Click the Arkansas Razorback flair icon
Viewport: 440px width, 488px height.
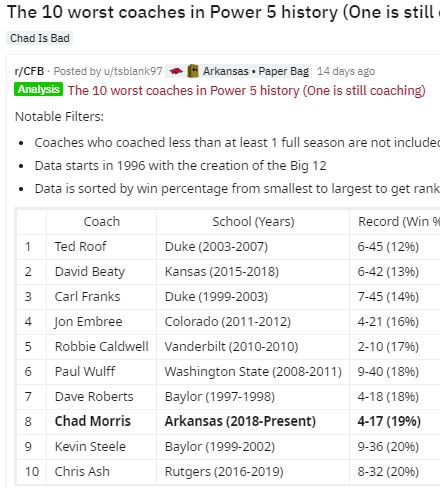(x=176, y=71)
